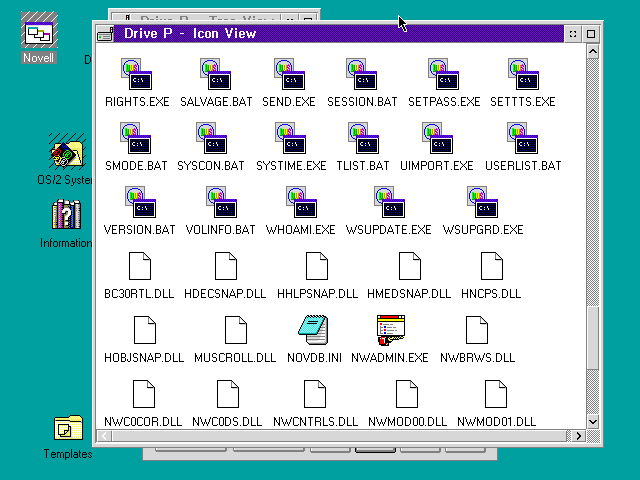Click the NWBRWS.DLL file icon

click(477, 330)
